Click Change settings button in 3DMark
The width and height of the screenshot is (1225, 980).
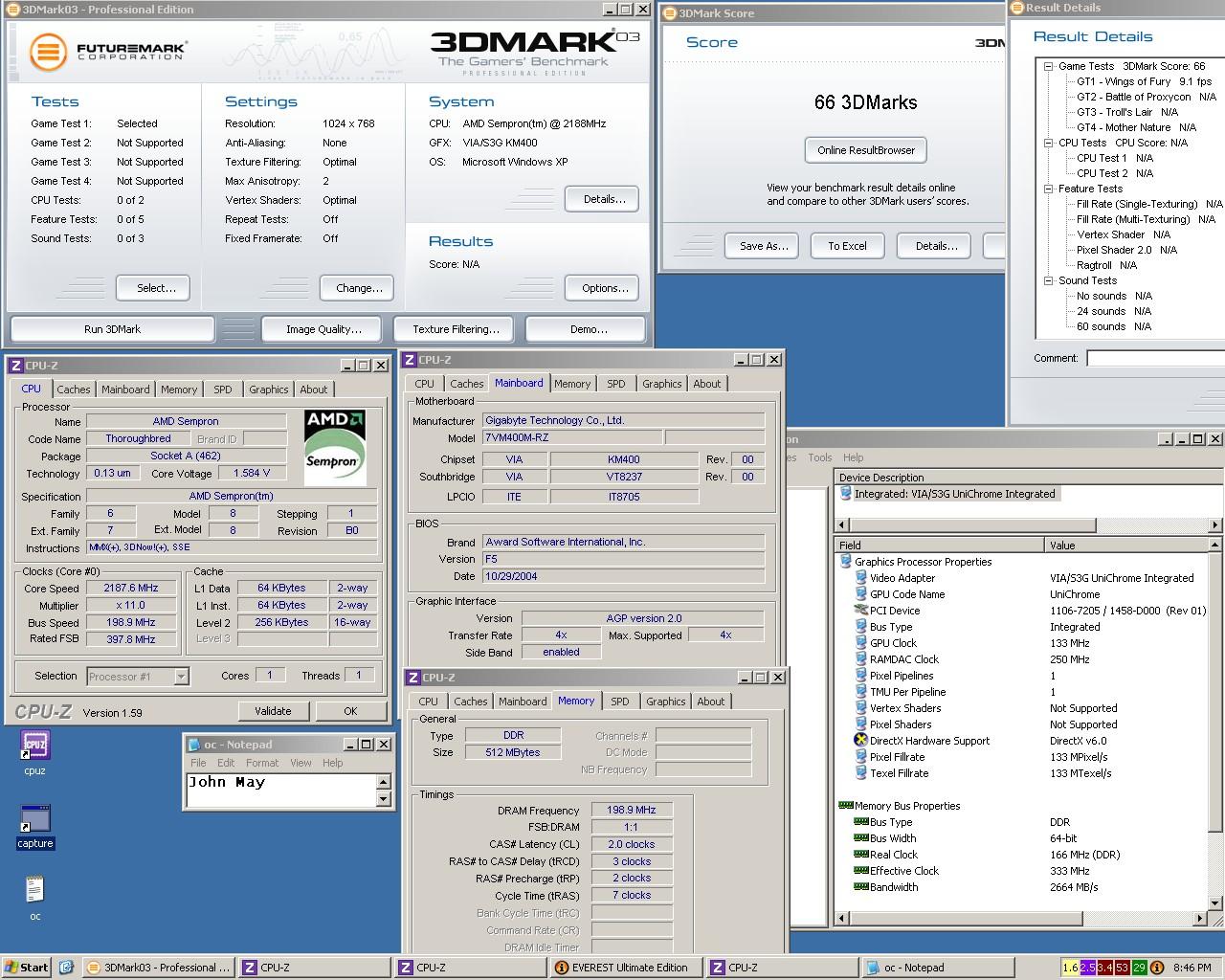pos(359,288)
